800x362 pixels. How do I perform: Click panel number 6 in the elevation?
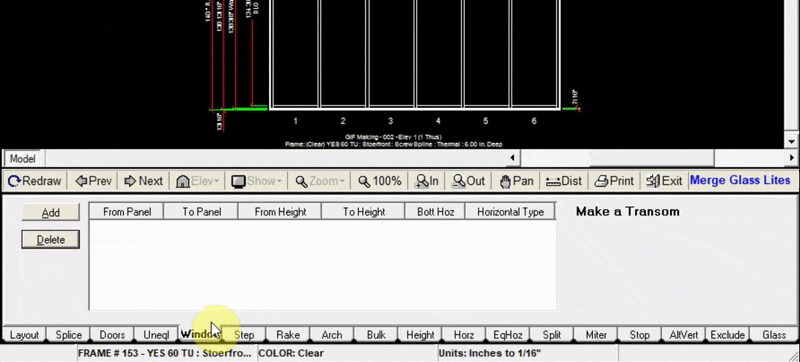coord(534,121)
